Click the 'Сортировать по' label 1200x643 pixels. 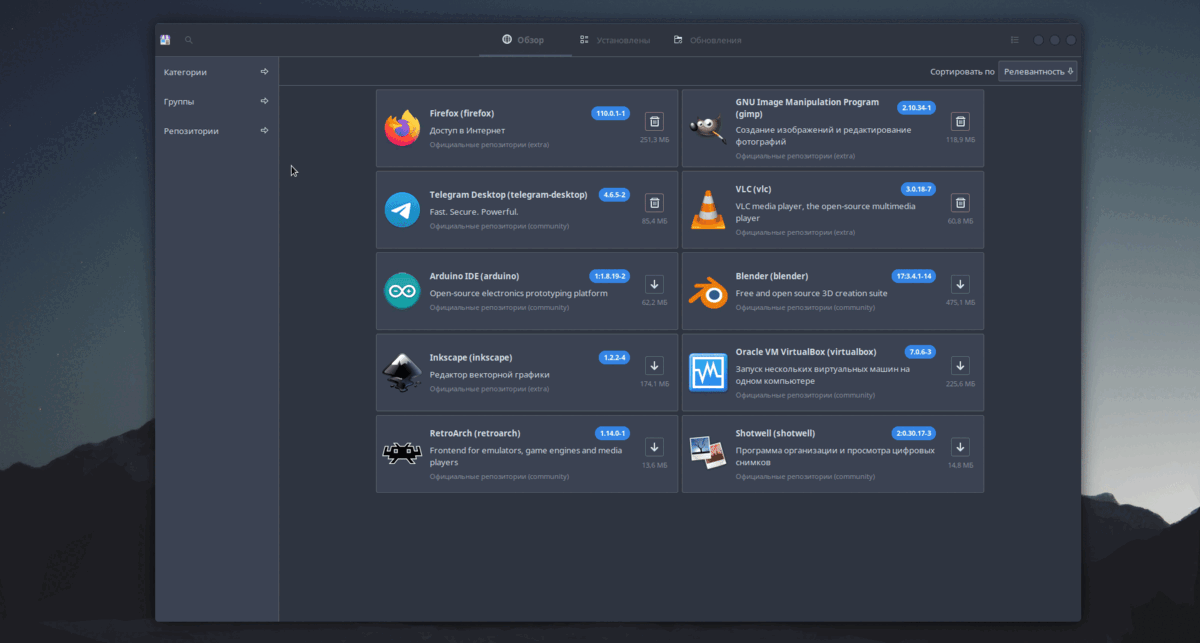pyautogui.click(x=962, y=72)
